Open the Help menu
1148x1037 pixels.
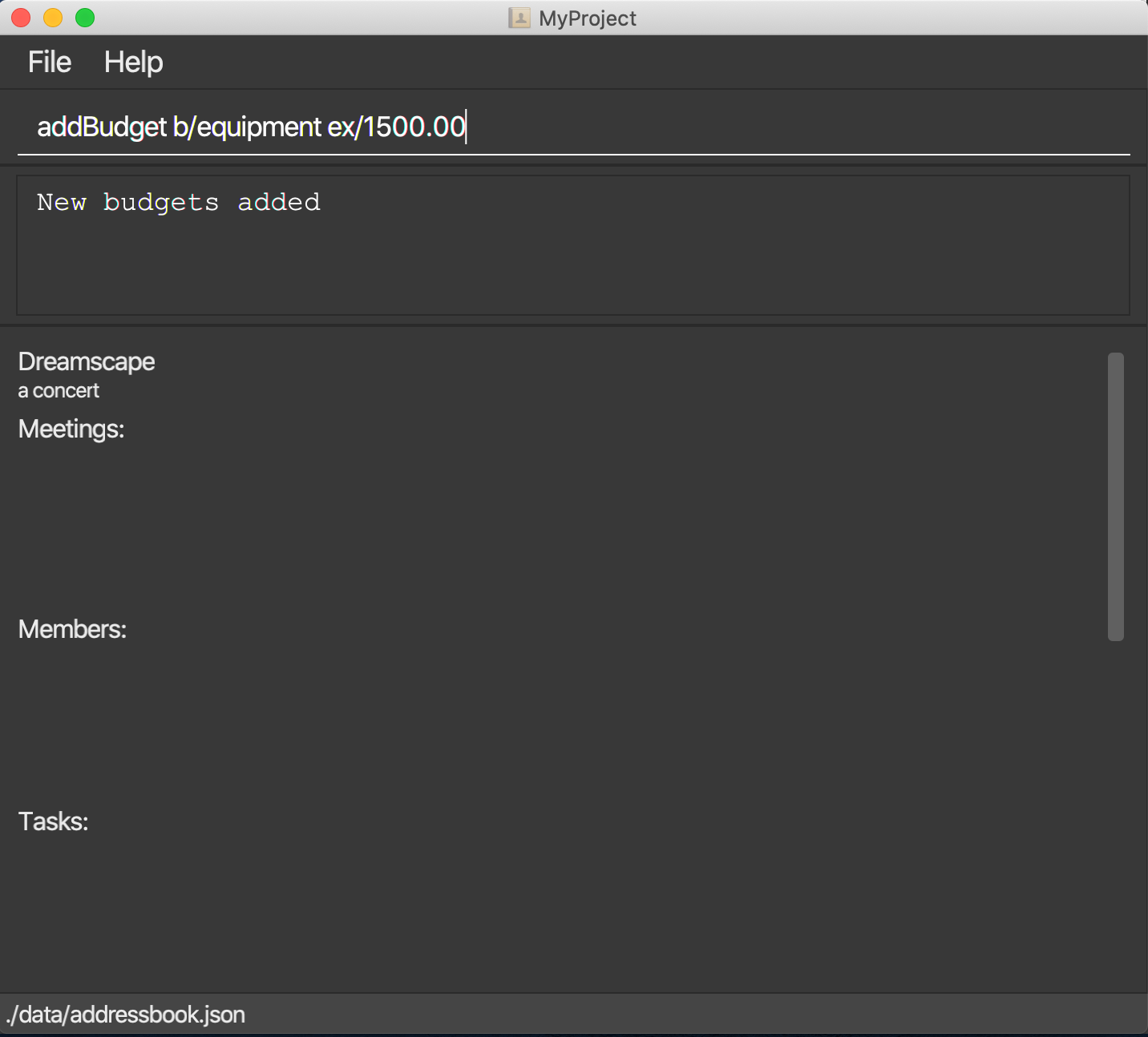point(133,63)
